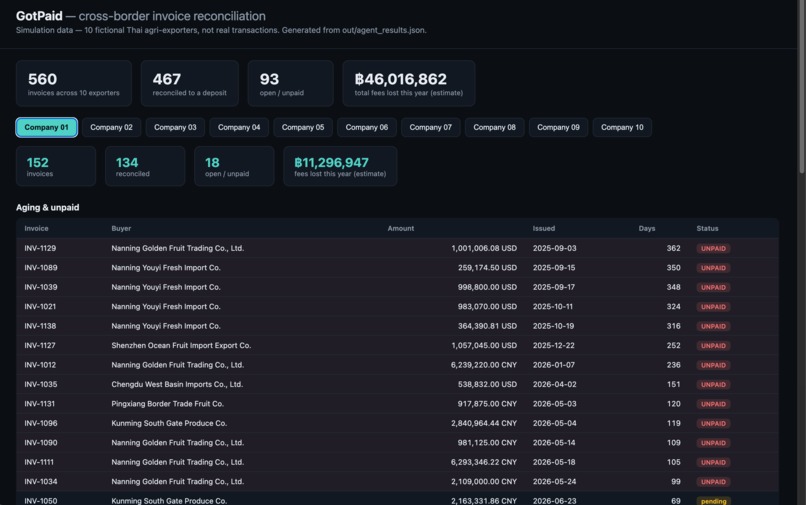Click the 560 invoices summary card

pos(74,83)
